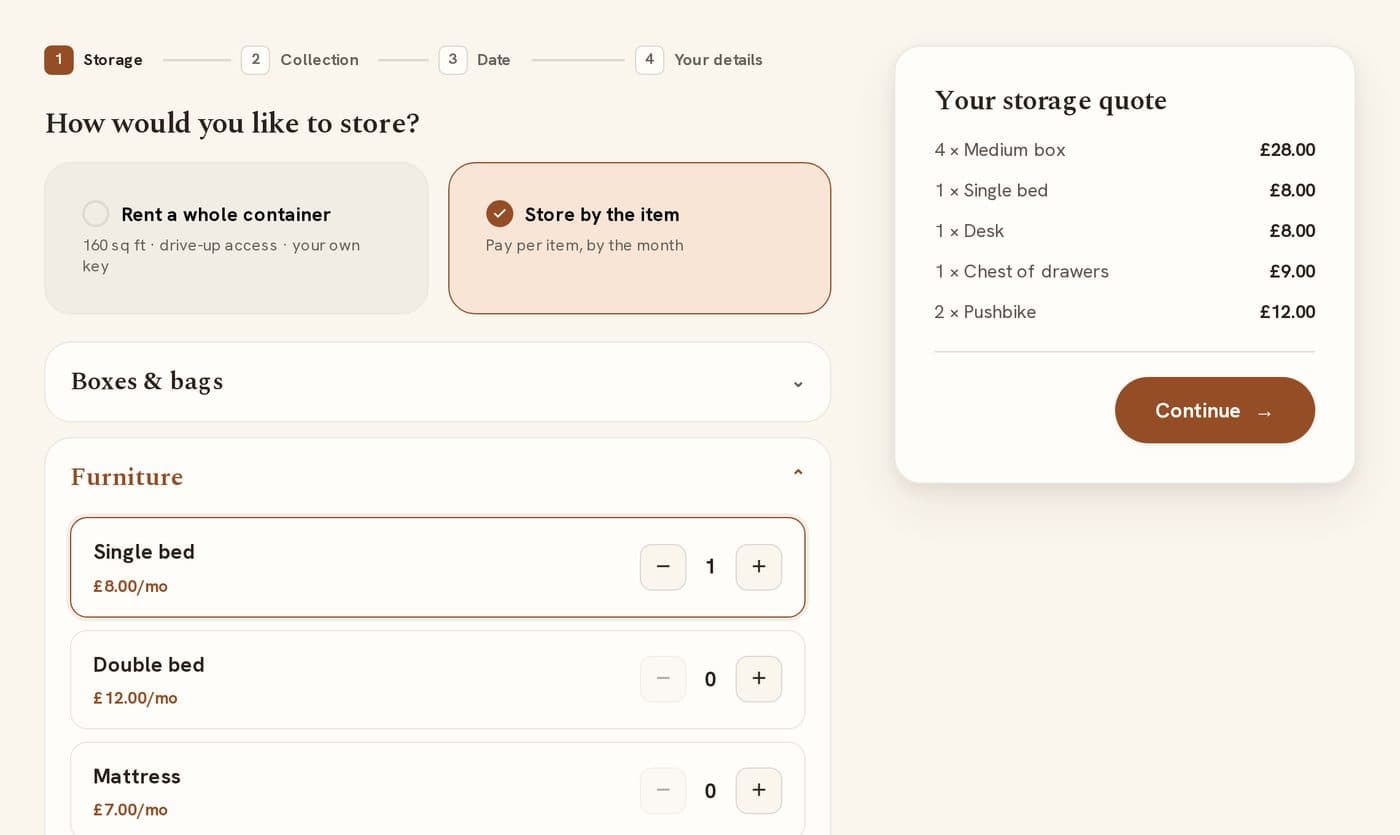The width and height of the screenshot is (1400, 835).
Task: Expand the Boxes & bags section
Action: (x=438, y=382)
